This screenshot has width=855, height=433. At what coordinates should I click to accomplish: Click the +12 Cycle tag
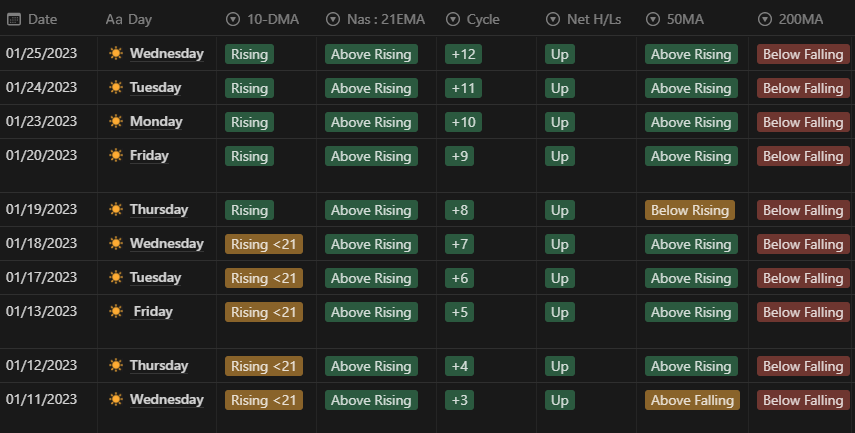tap(463, 54)
